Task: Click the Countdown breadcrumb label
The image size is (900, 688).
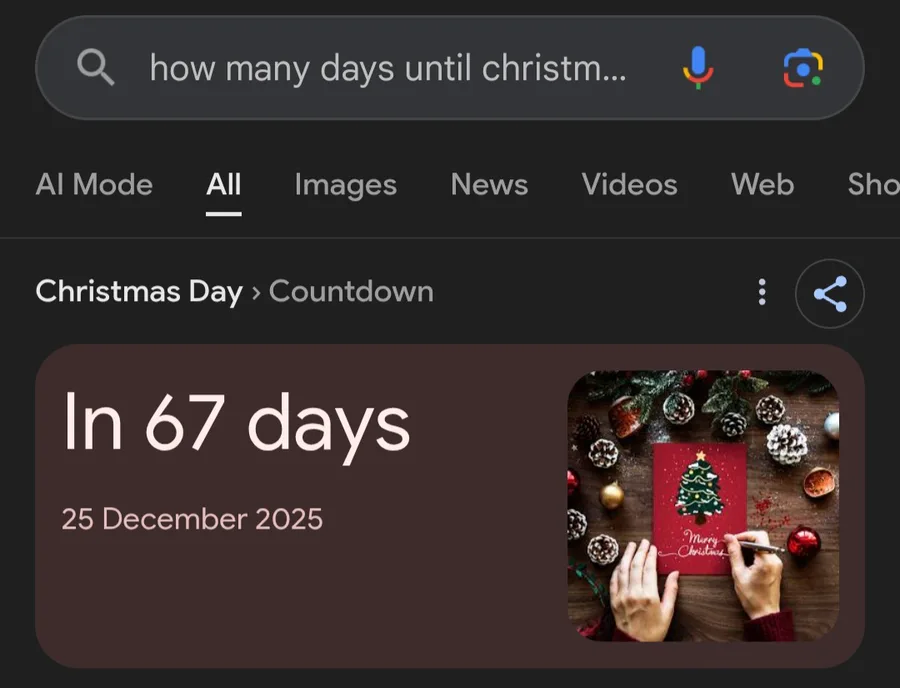Action: (x=351, y=292)
